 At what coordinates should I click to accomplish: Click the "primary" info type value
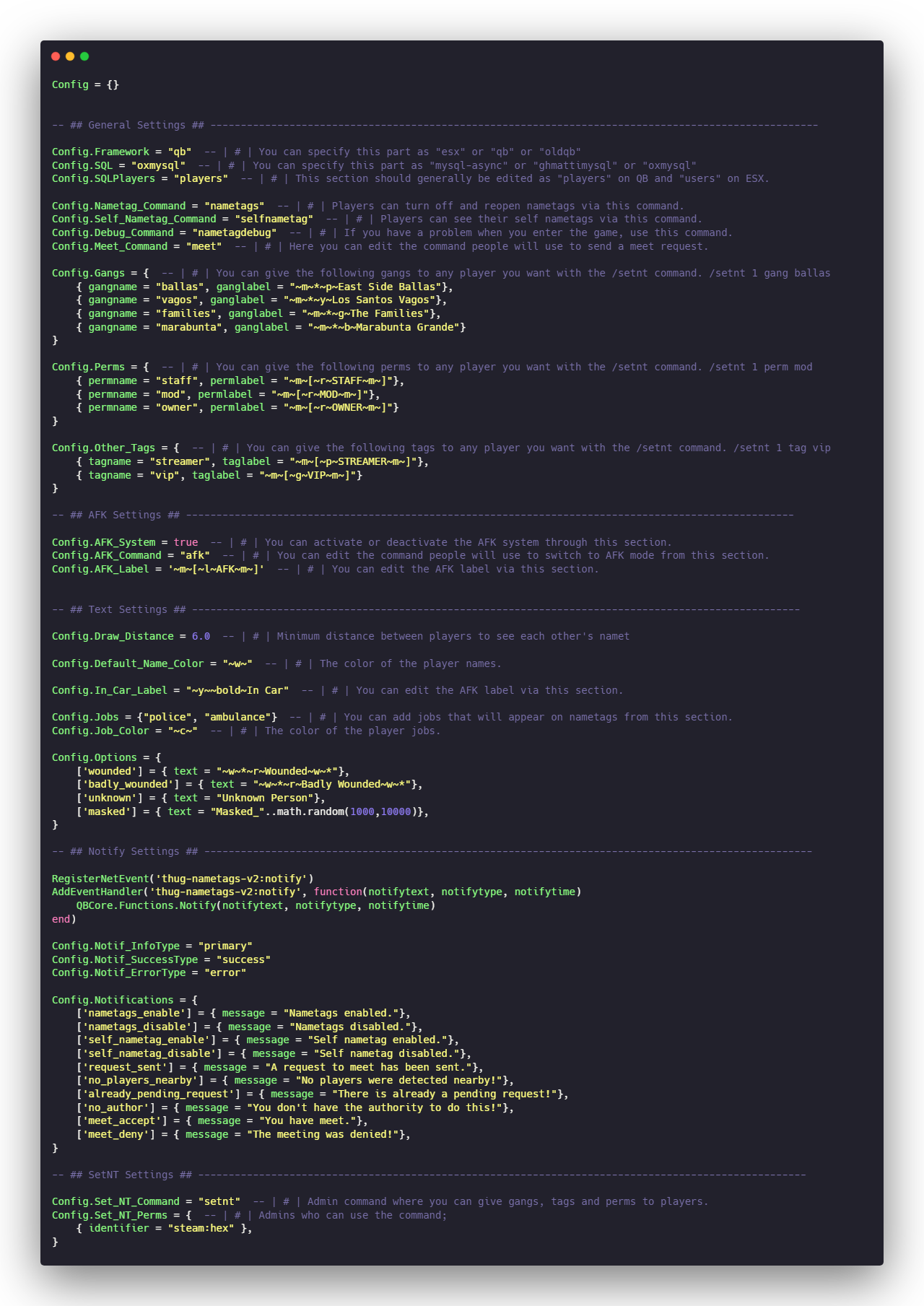pos(225,946)
